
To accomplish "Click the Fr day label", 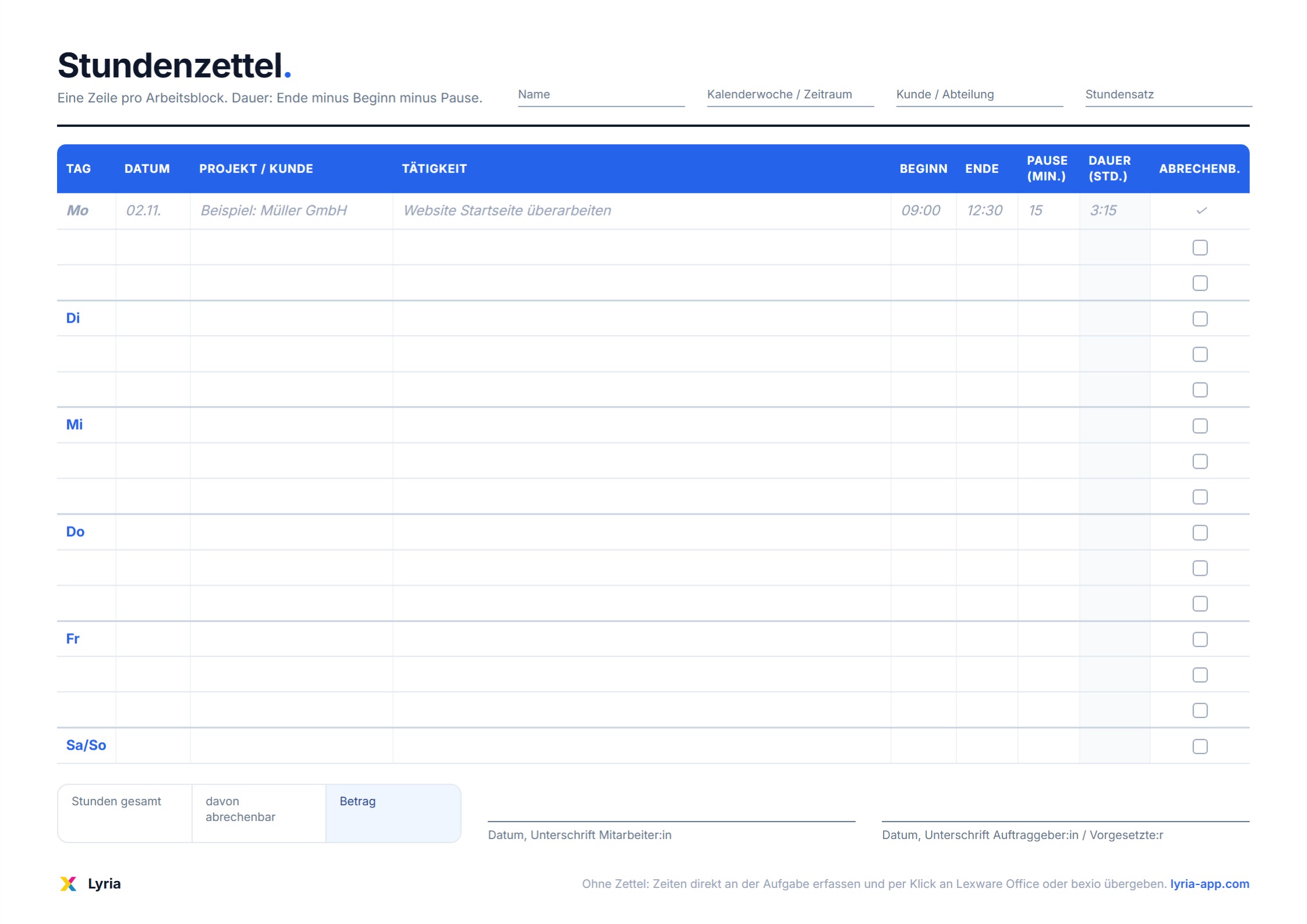I will click(73, 639).
